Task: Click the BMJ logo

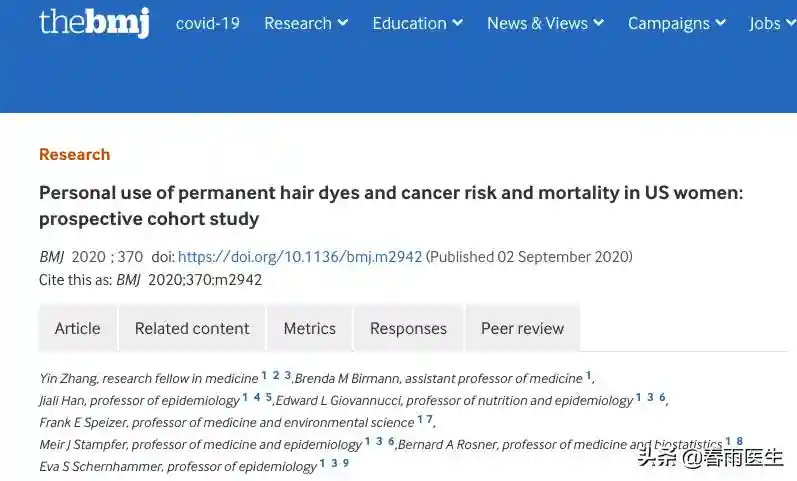Action: 94,22
